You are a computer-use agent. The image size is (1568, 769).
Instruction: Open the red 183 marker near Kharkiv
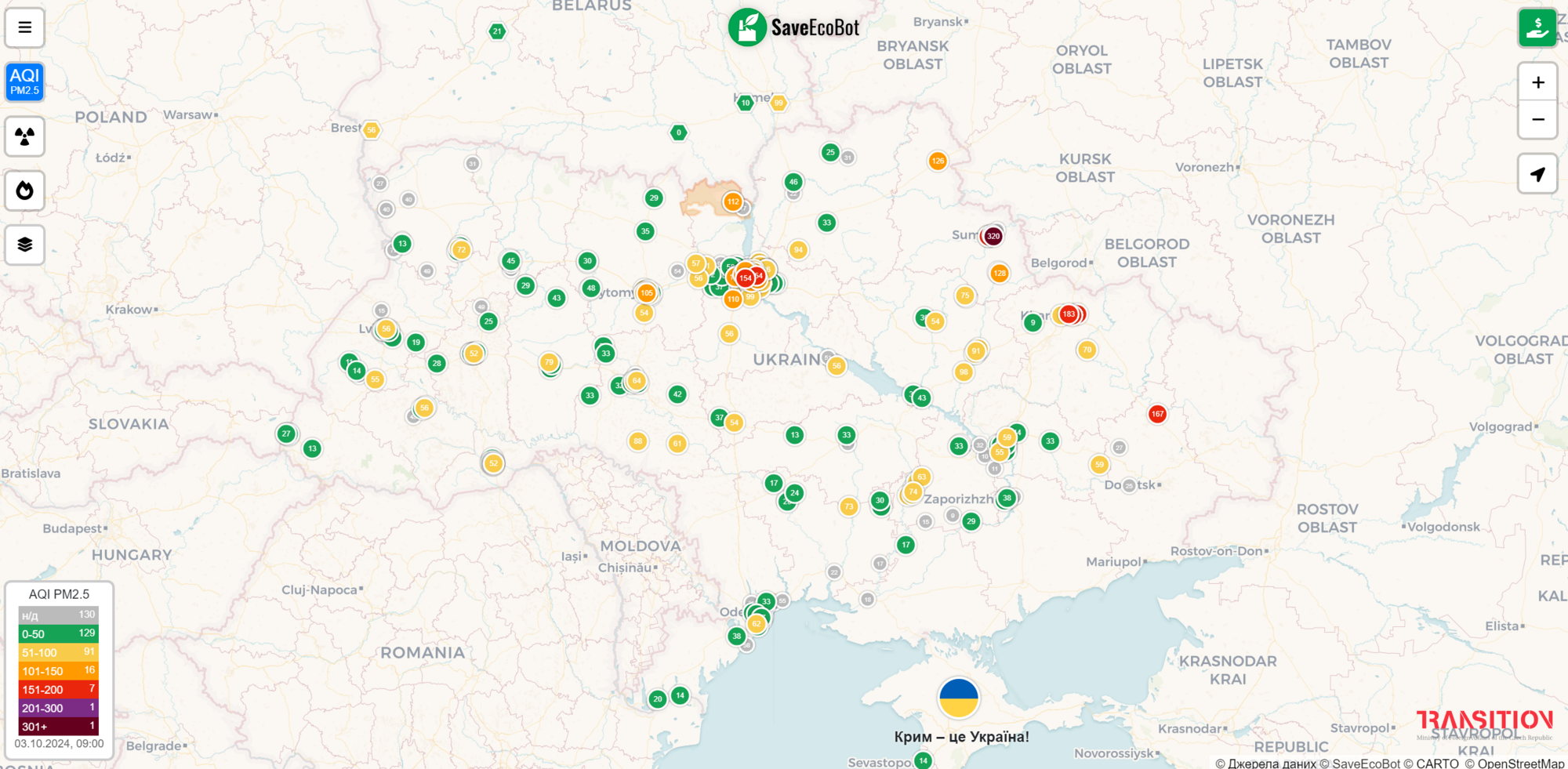click(x=1069, y=314)
